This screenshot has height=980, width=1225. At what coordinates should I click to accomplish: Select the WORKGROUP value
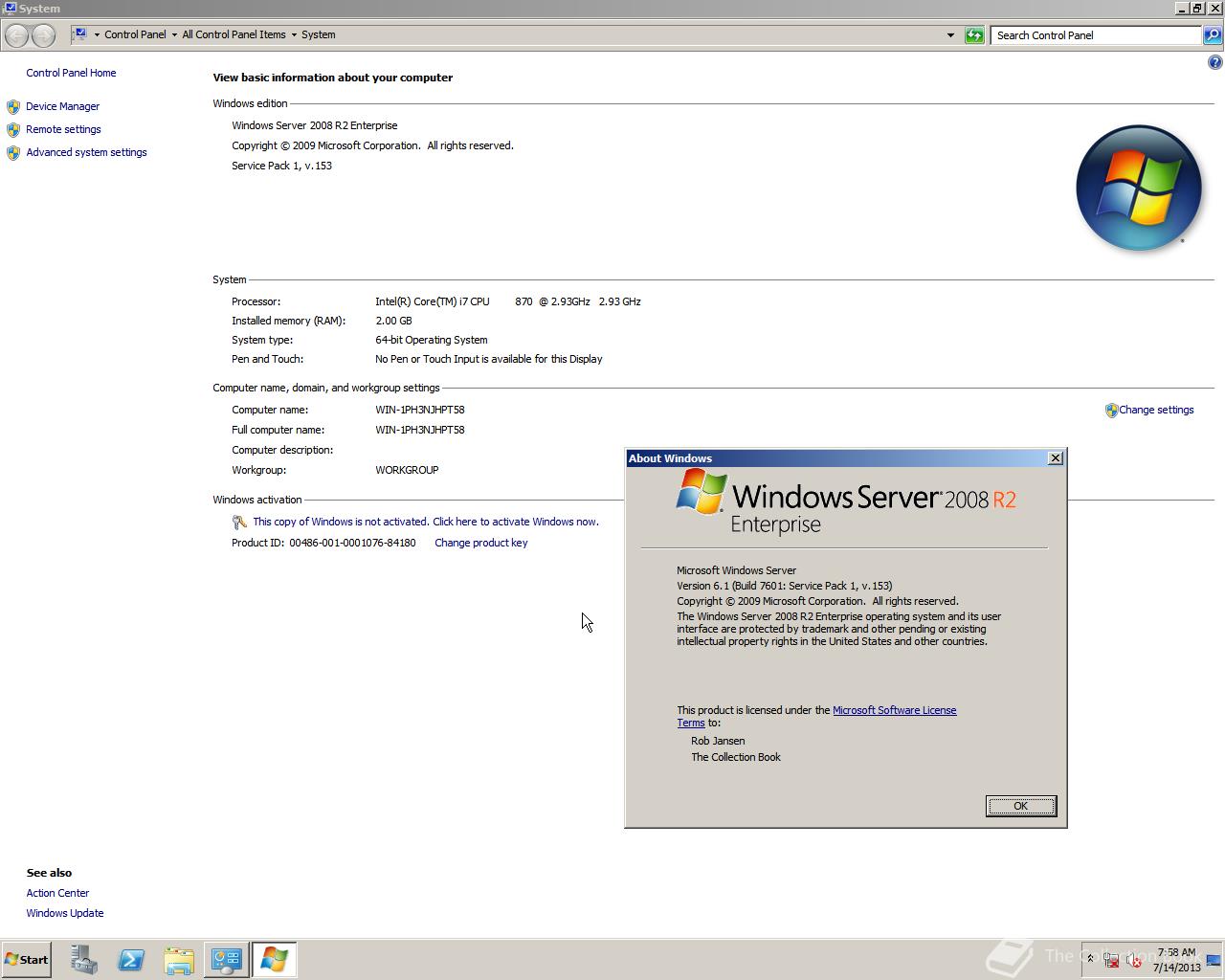407,470
